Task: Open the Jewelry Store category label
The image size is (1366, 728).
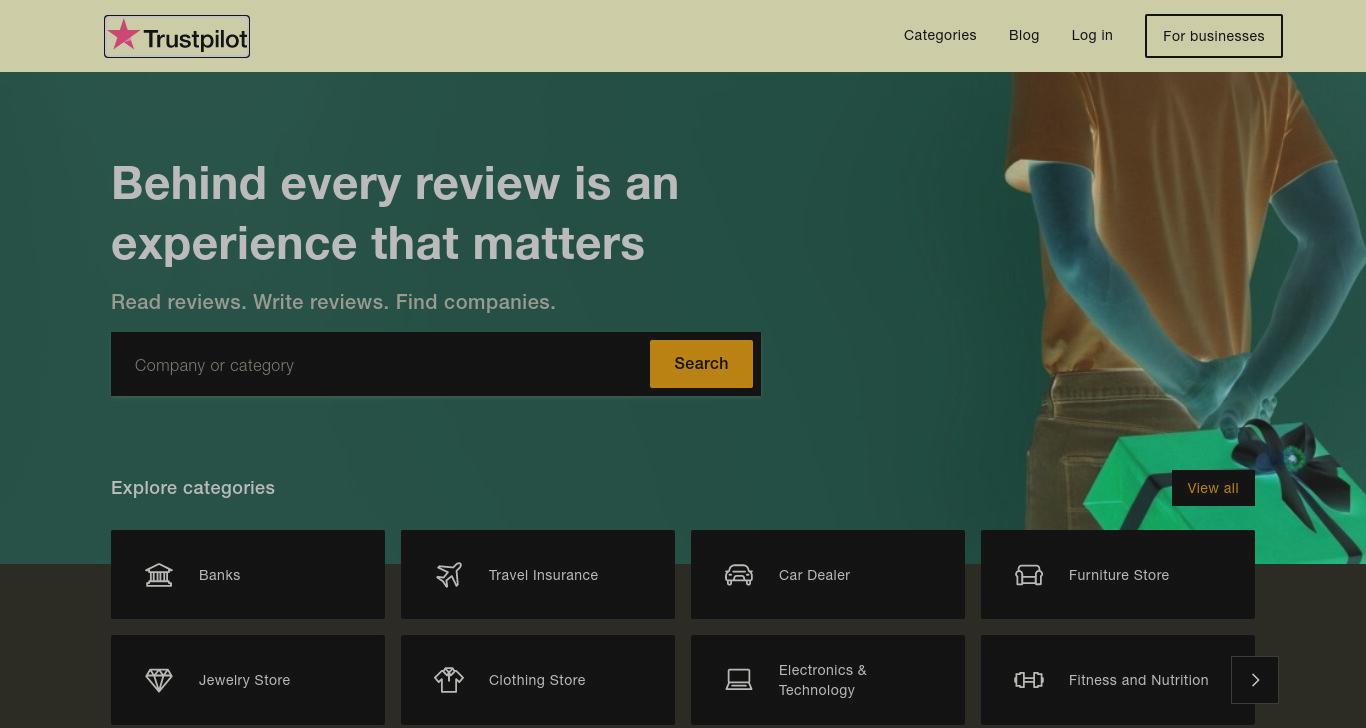Action: pos(244,680)
